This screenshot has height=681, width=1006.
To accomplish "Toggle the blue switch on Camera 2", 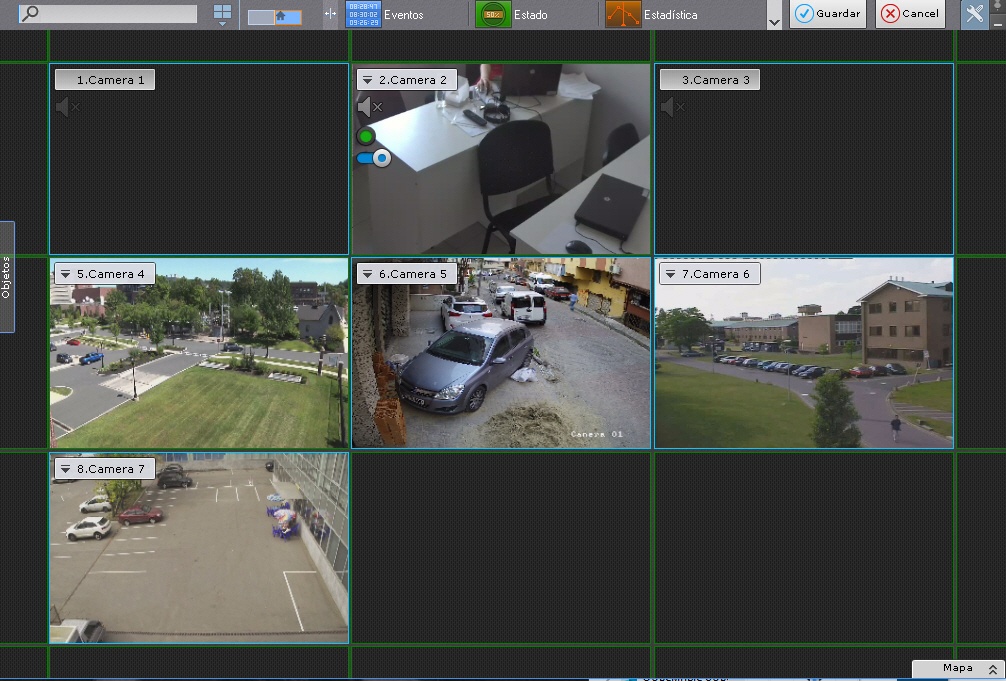I will pyautogui.click(x=373, y=158).
